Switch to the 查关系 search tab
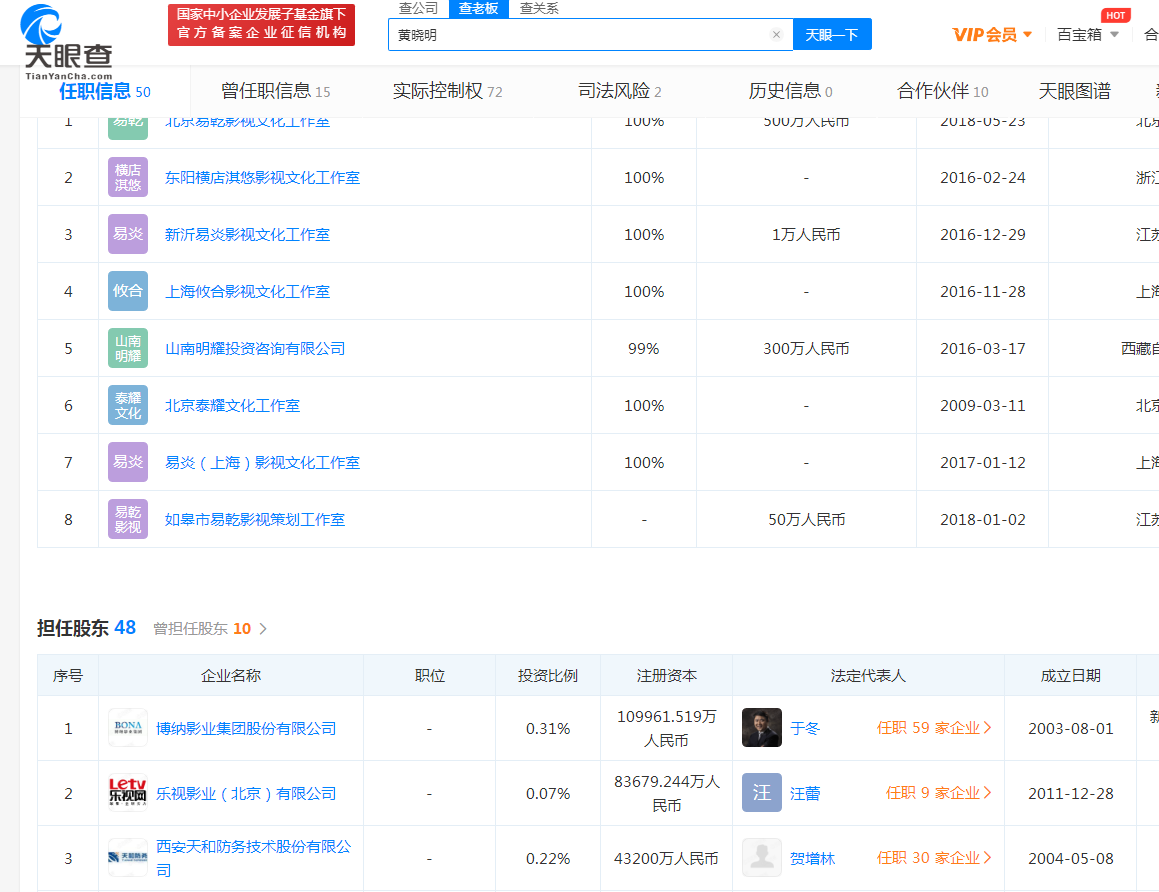The height and width of the screenshot is (892, 1159). [539, 8]
